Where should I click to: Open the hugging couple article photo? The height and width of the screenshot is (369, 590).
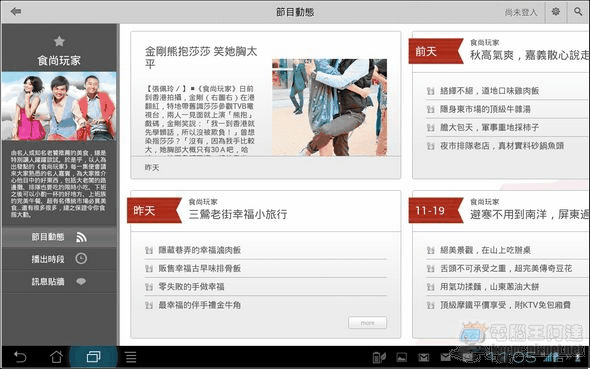[x=329, y=107]
